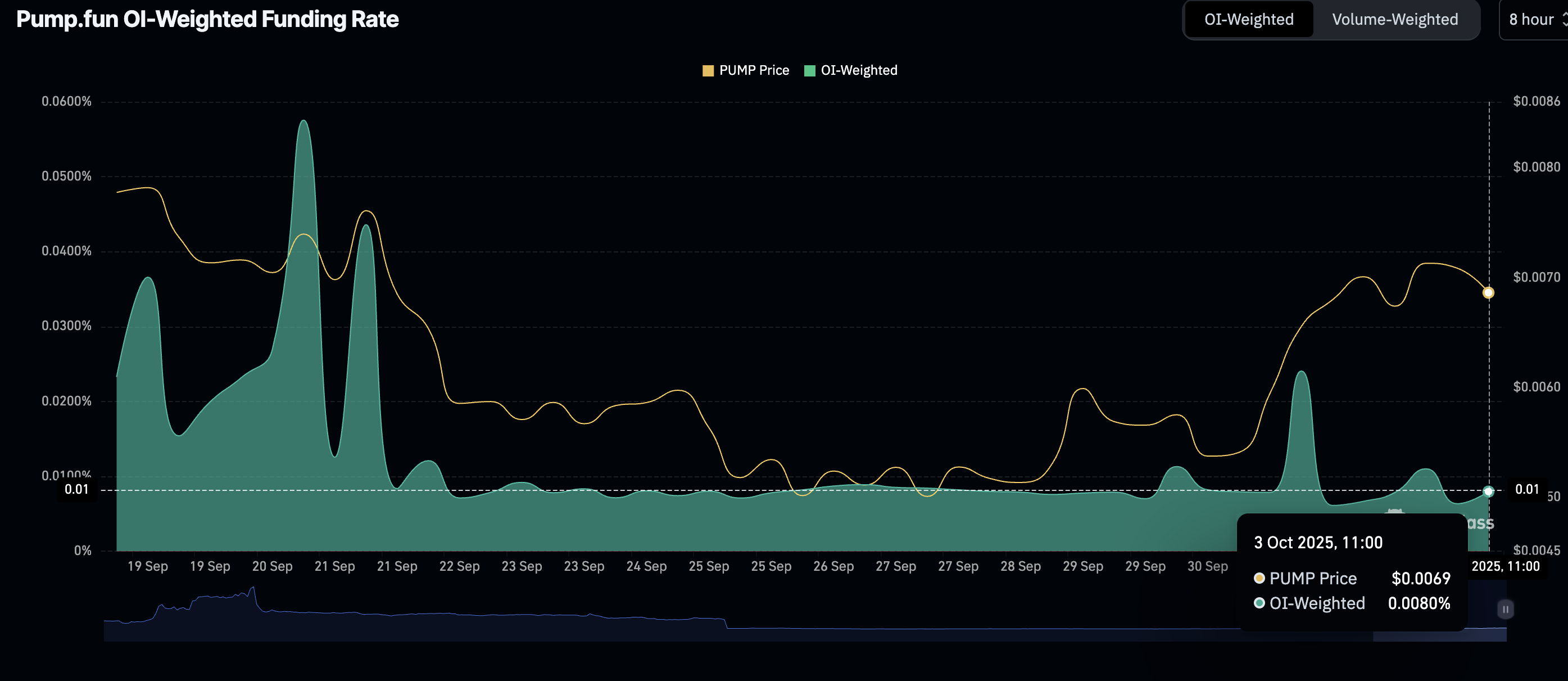Switch to the Volume-Weighted tab
This screenshot has width=1568, height=681.
pyautogui.click(x=1394, y=20)
